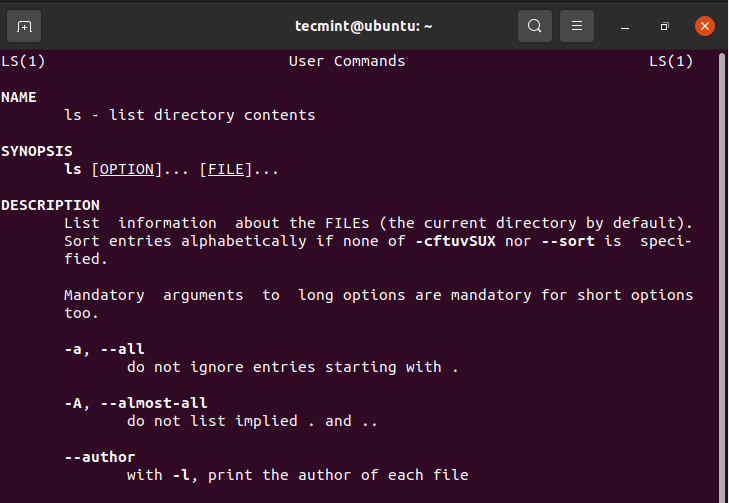
Task: Click the --author option text
Action: click(100, 457)
